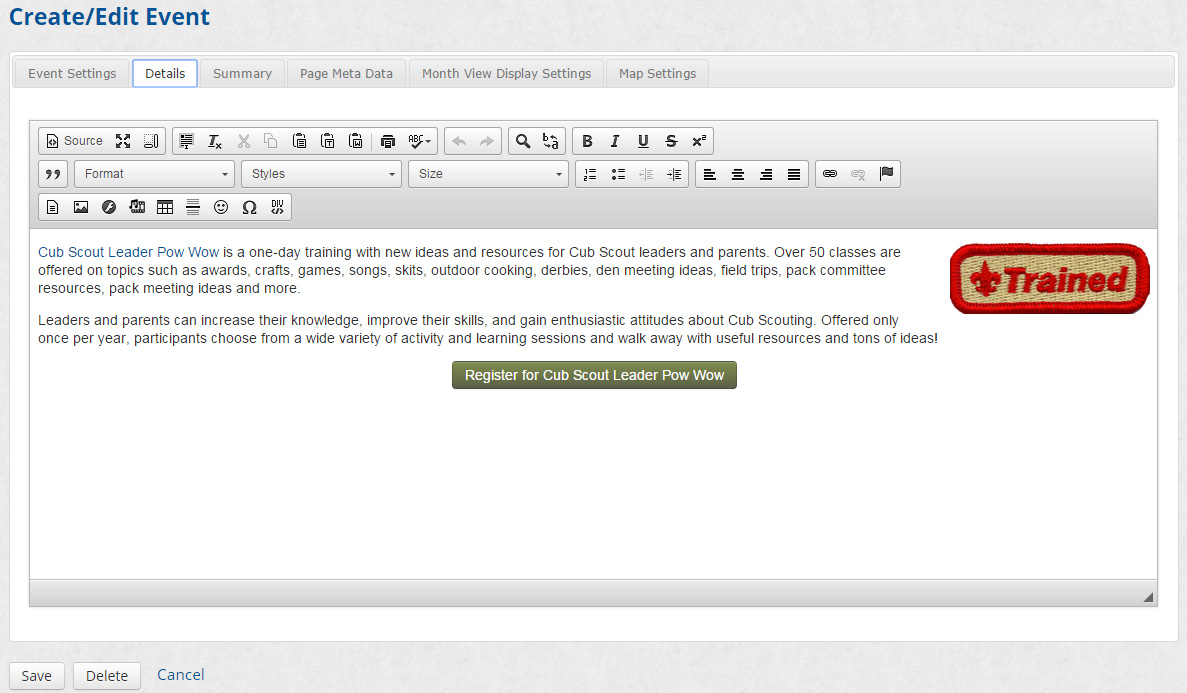Align text left
Image resolution: width=1187 pixels, height=693 pixels.
(x=709, y=174)
